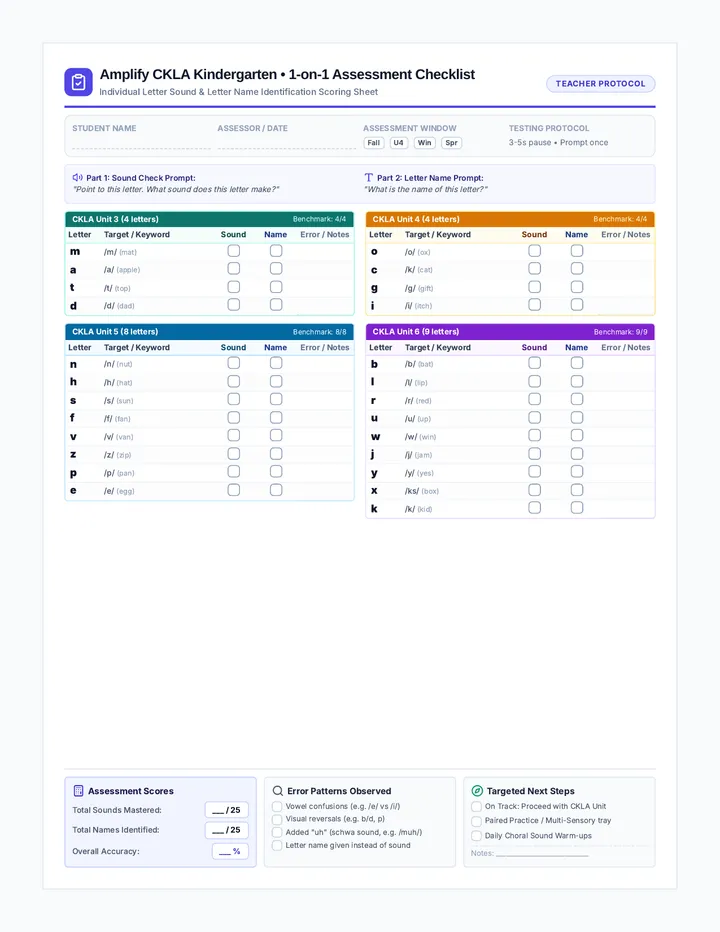Check the Sound box for letter n

234,363
